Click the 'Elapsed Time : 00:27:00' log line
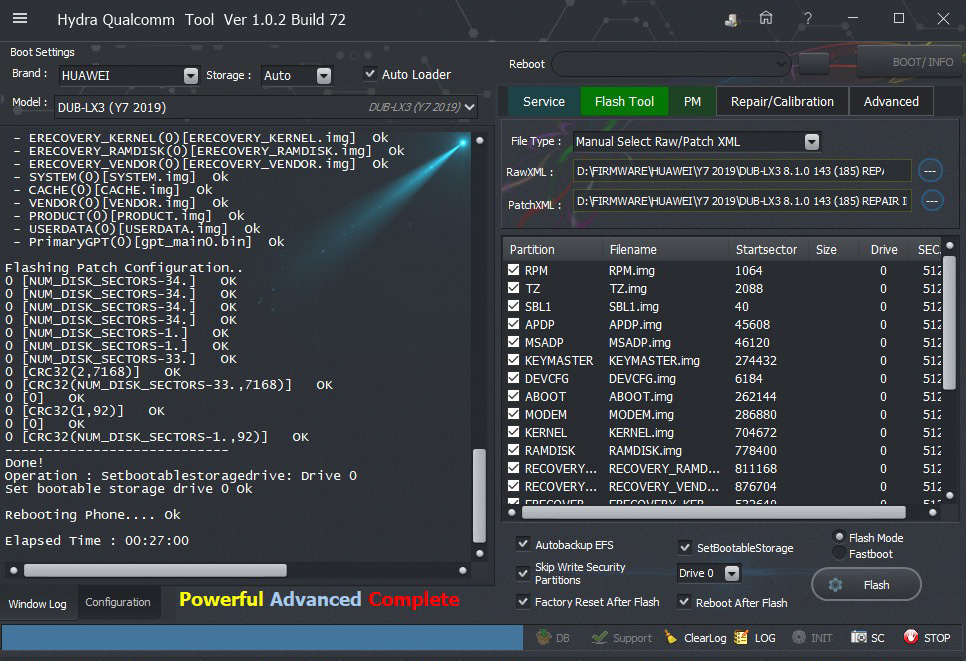This screenshot has height=661, width=966. [97, 540]
